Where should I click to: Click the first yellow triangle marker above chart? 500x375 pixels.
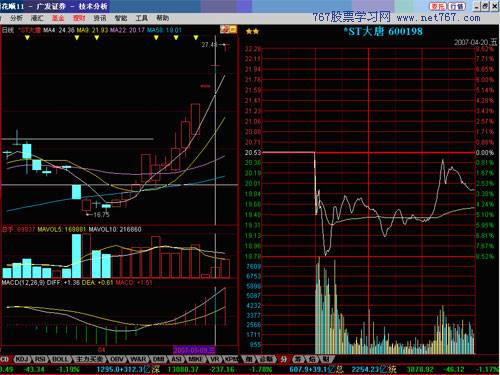pos(27,38)
